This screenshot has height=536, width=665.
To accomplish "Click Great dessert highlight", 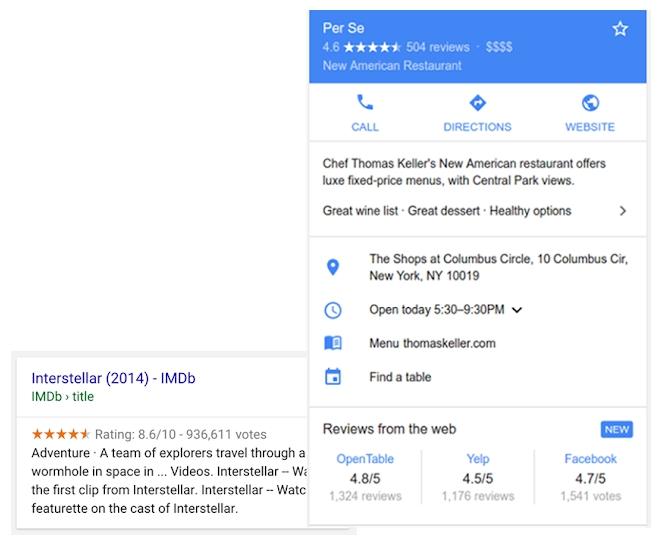I will tap(443, 211).
